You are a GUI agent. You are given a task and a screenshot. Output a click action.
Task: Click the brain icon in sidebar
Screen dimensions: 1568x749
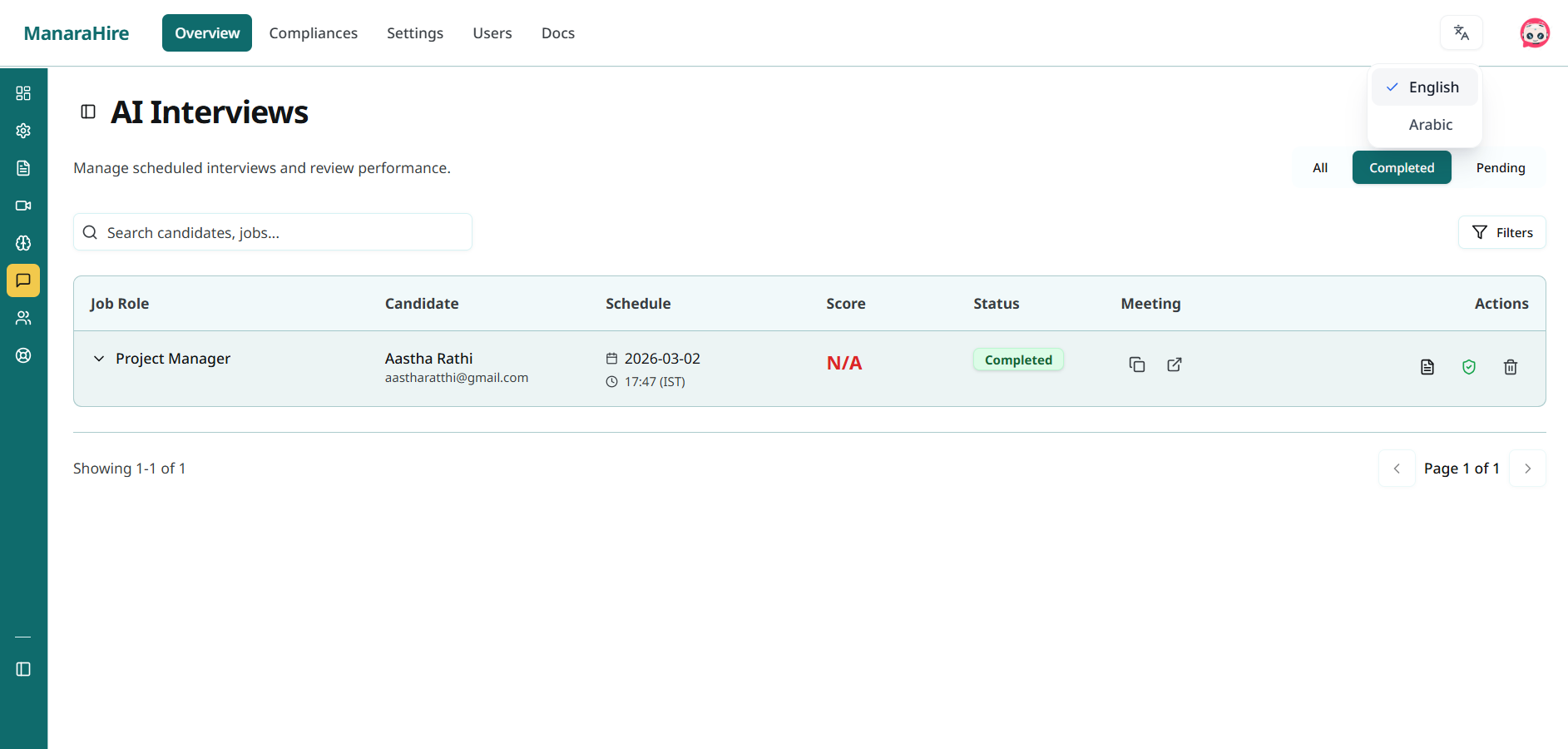(23, 243)
